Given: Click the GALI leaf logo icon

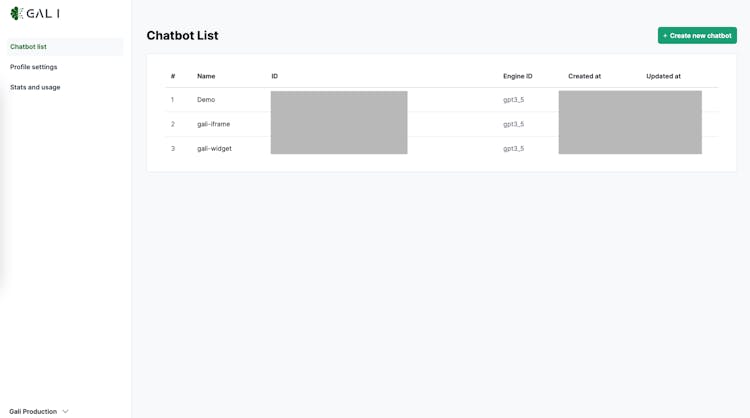Looking at the screenshot, I should (x=16, y=14).
